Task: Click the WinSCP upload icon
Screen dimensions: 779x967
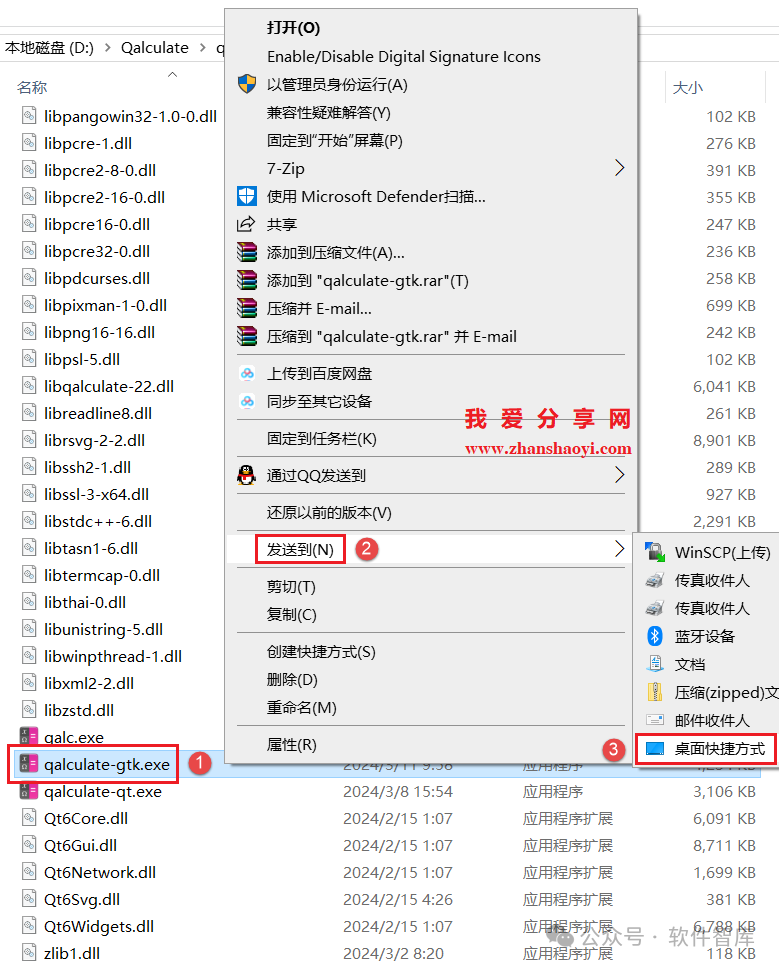Action: [655, 552]
